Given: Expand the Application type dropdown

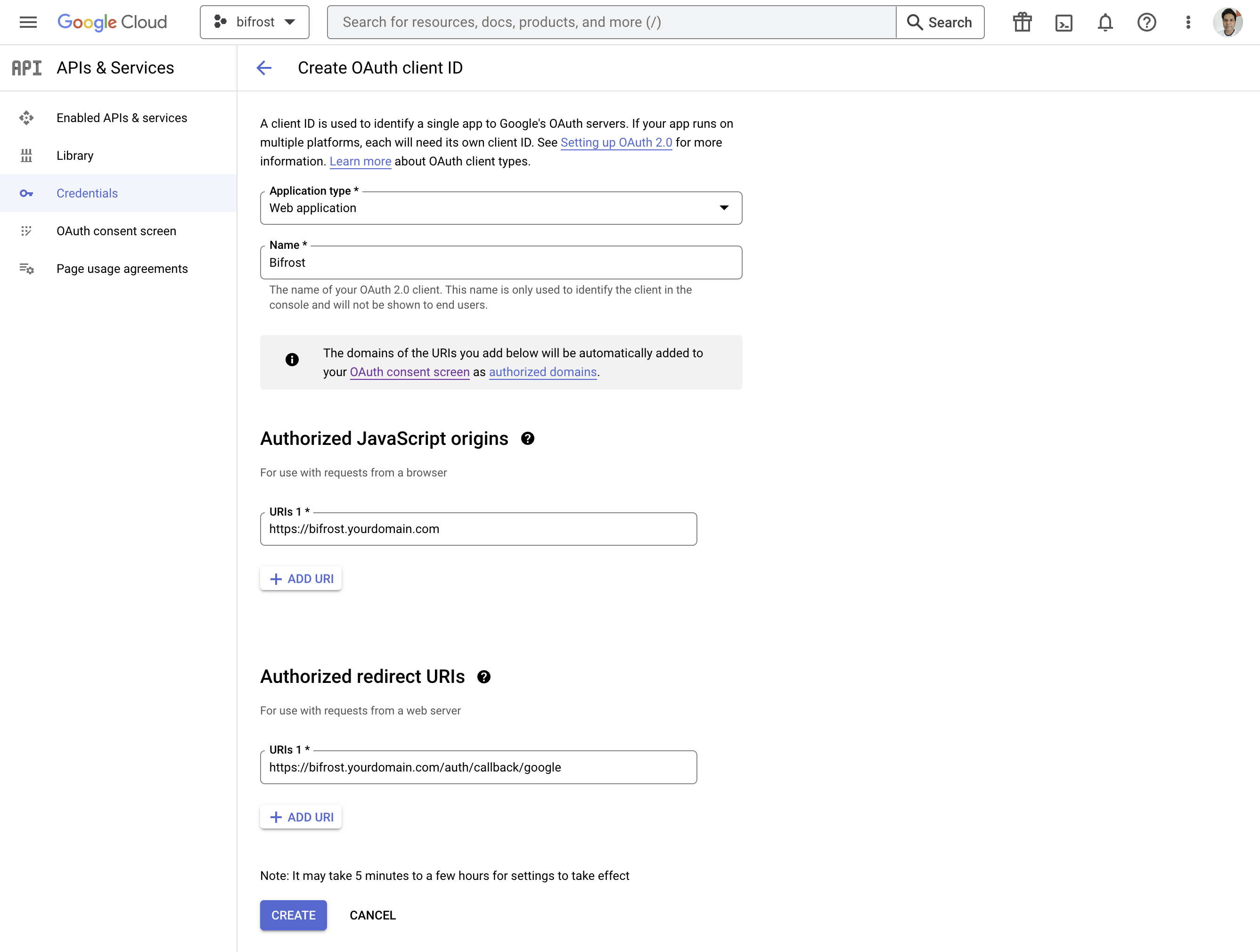Looking at the screenshot, I should tap(501, 208).
